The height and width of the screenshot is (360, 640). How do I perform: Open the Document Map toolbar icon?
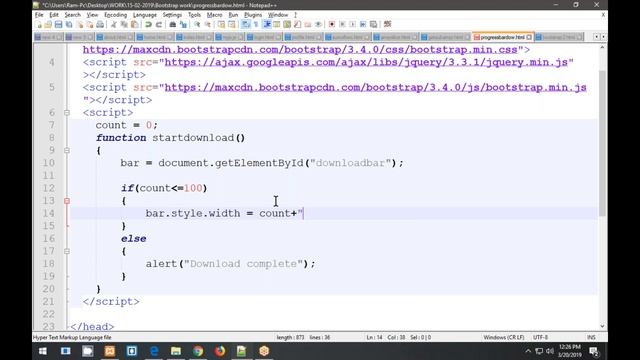[x=287, y=24]
